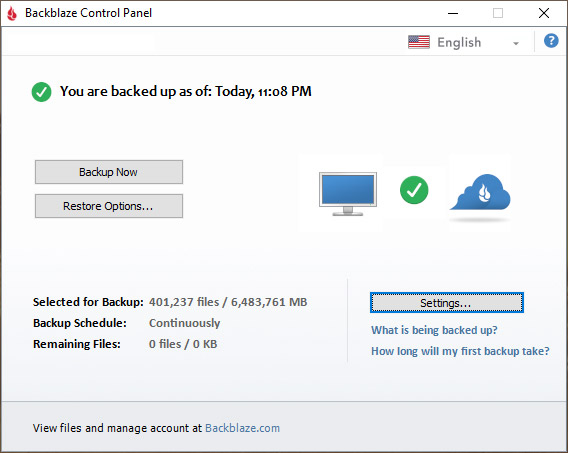
Task: Open 'How long will my first backup take?' link
Action: coord(460,351)
